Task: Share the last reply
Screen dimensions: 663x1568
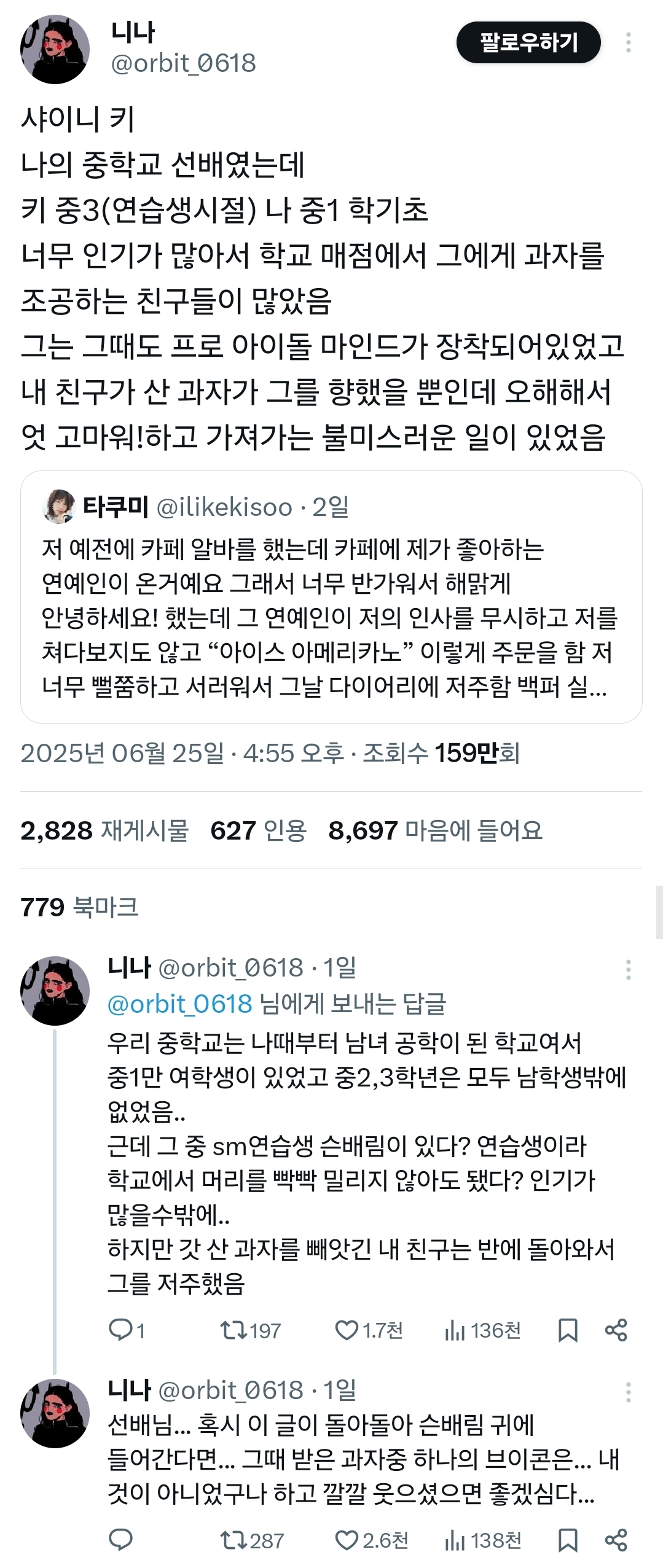Action: point(616,1540)
